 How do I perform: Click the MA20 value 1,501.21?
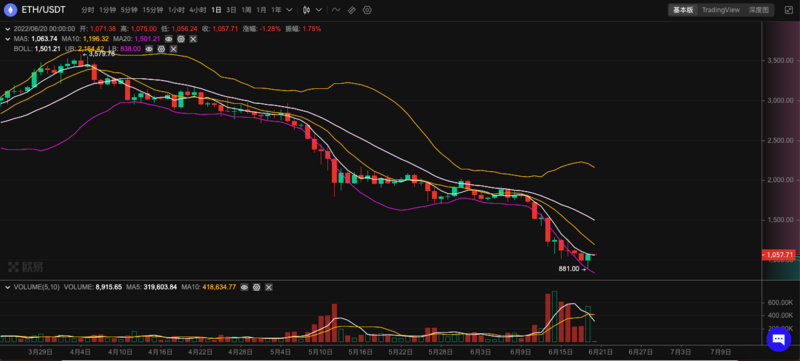[x=147, y=39]
